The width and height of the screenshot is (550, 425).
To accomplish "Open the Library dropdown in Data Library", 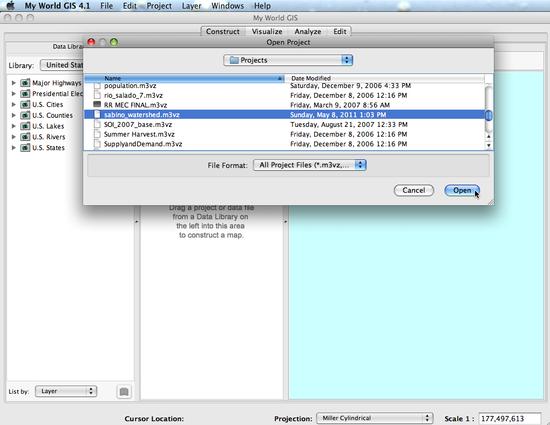I will pos(62,65).
